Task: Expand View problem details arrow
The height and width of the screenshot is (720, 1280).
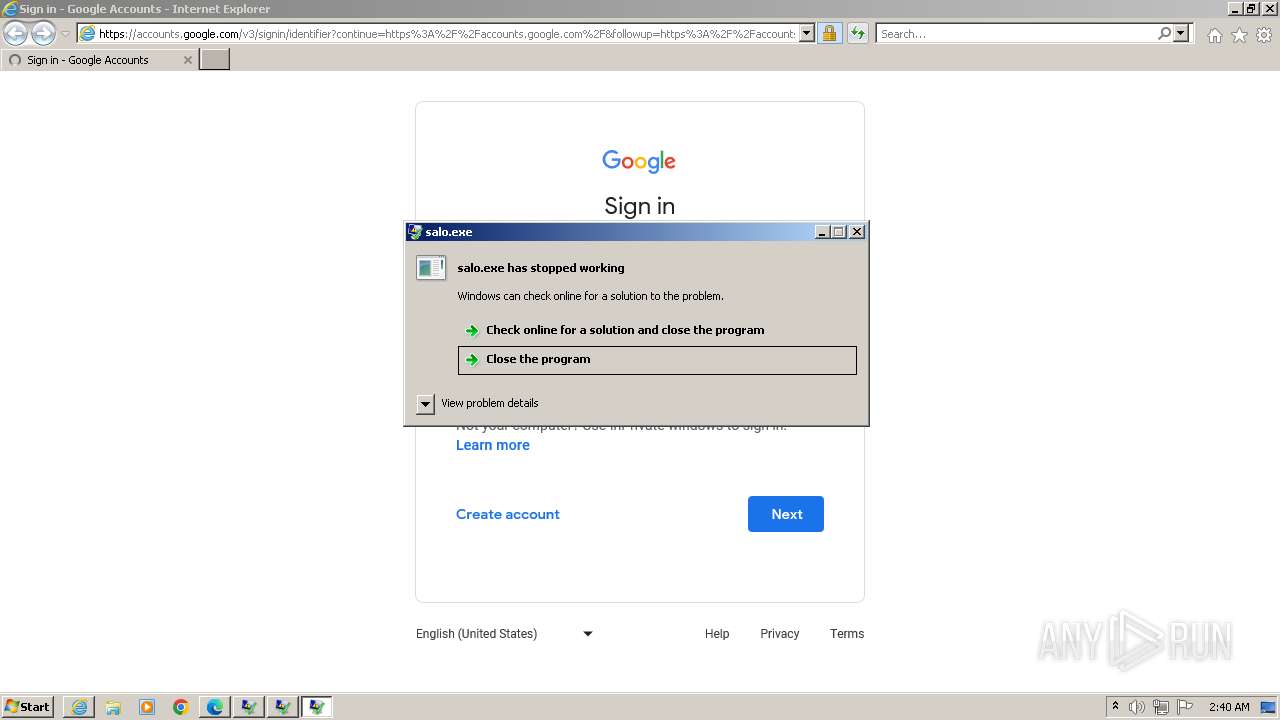Action: pos(425,404)
